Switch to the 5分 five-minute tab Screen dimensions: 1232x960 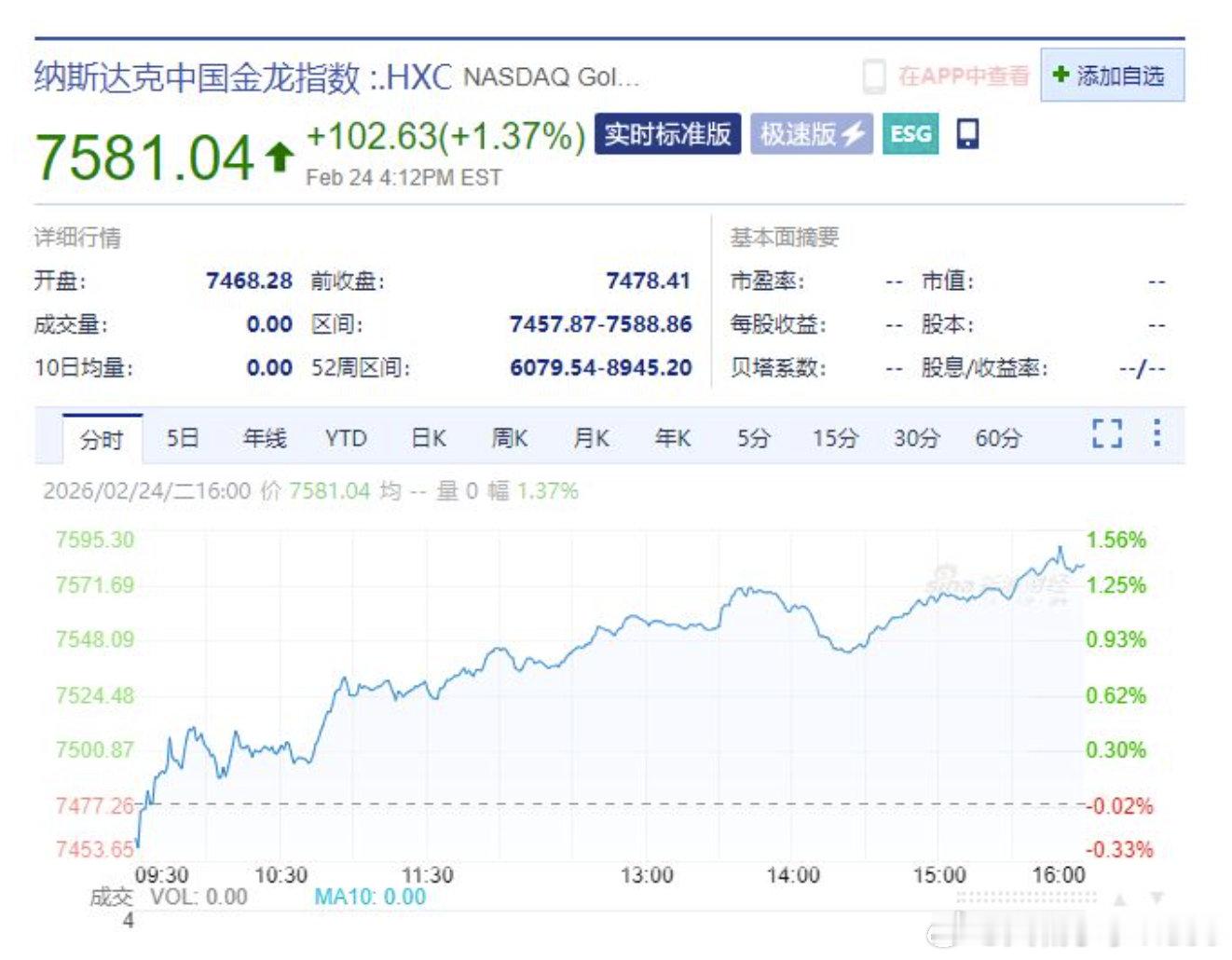[754, 438]
